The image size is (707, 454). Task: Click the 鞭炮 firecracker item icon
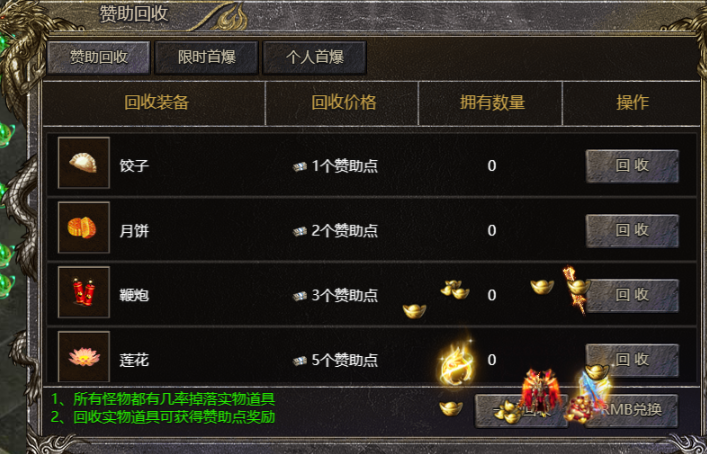click(84, 292)
